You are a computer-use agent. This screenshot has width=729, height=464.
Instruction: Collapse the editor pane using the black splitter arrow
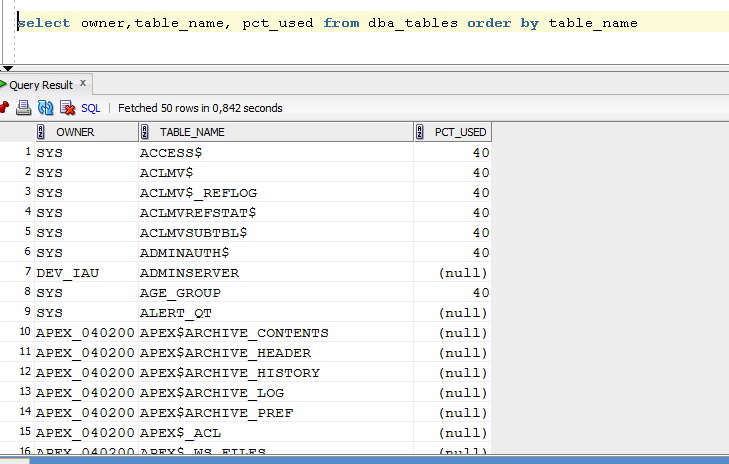click(x=8, y=68)
